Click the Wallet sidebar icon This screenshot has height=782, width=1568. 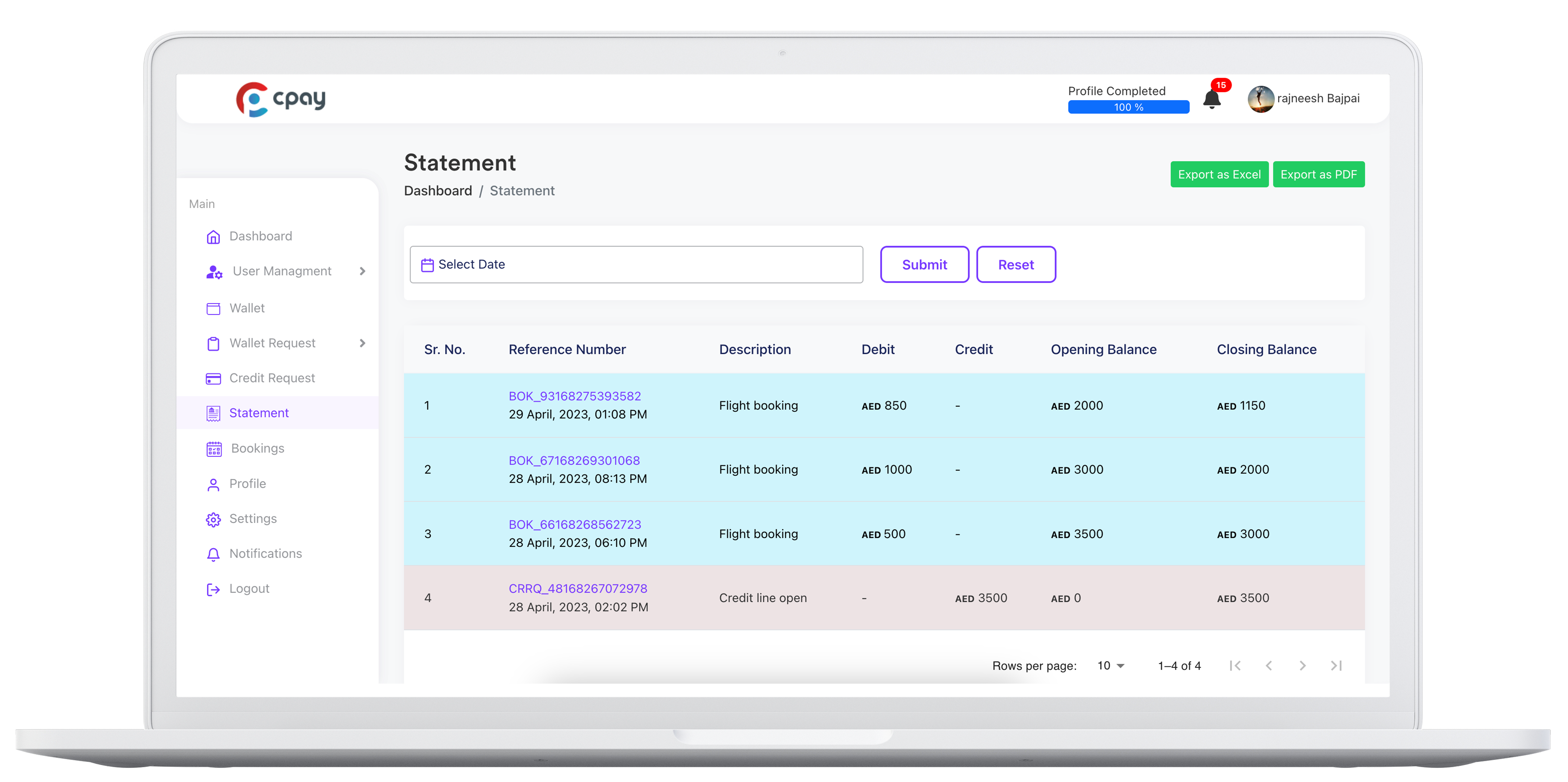click(213, 309)
